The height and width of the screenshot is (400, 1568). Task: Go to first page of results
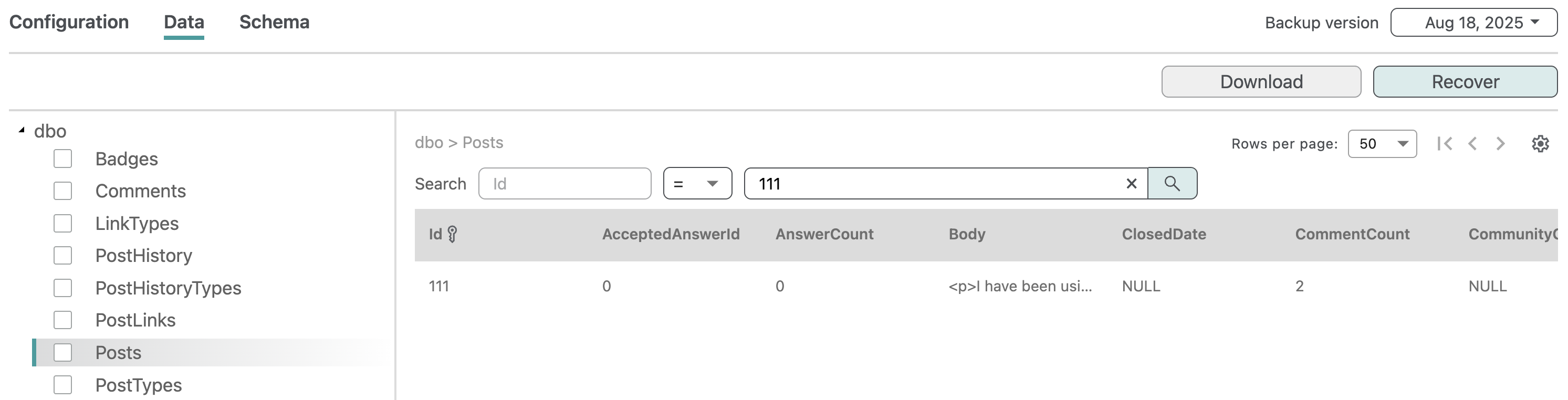(1444, 144)
